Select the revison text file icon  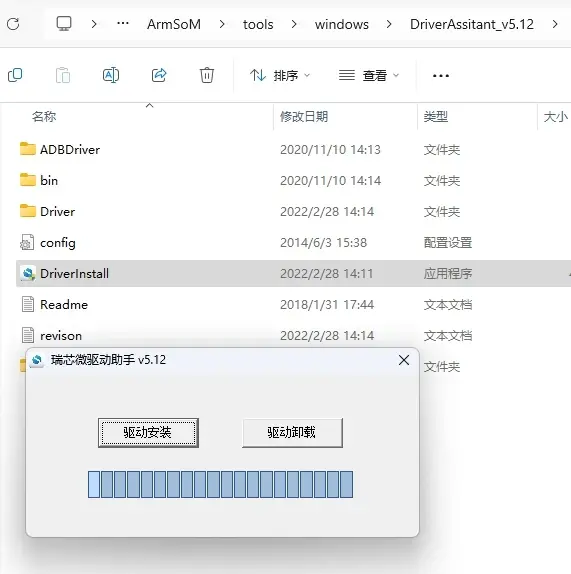(28, 335)
